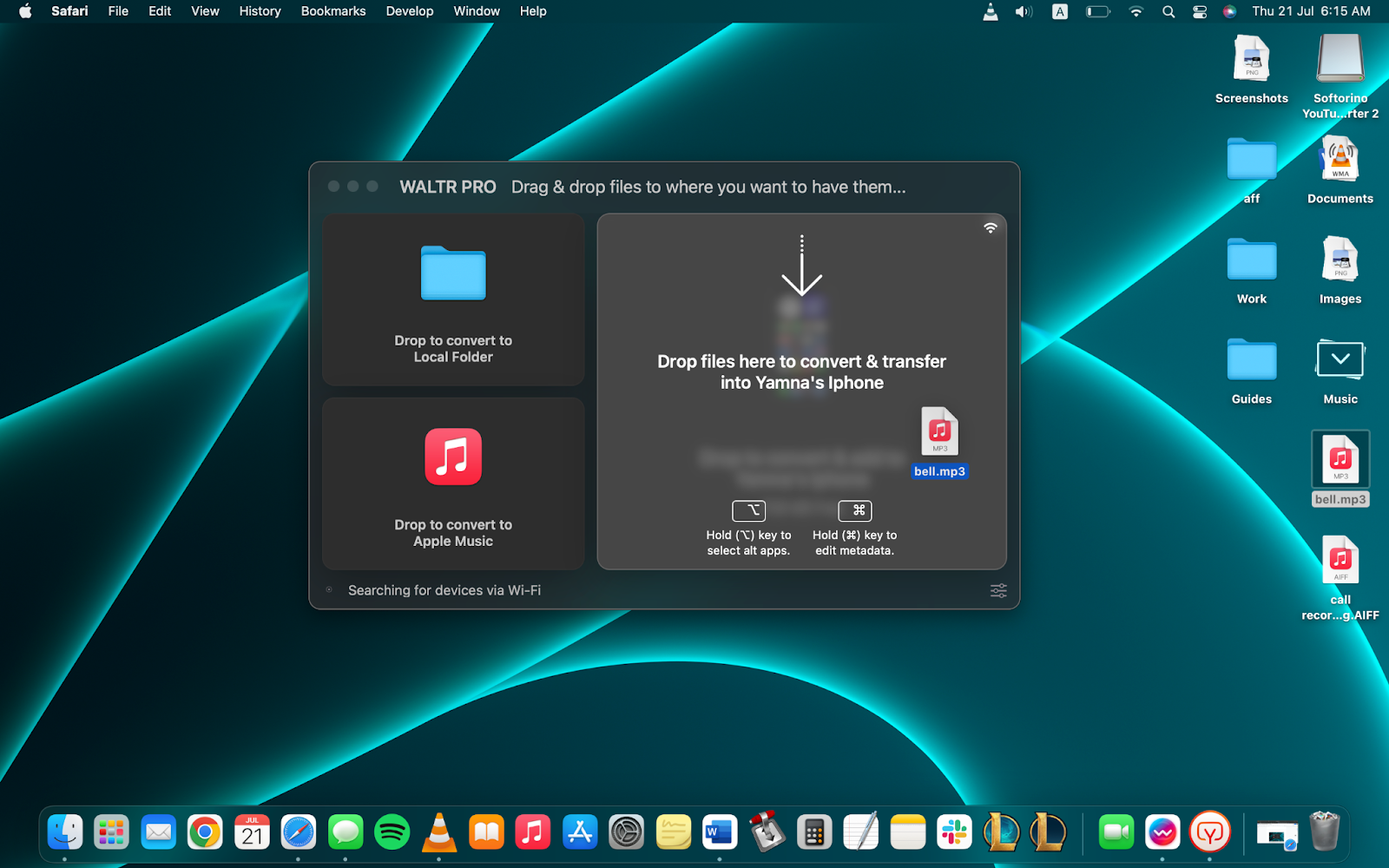Open Calendar from the Dock

click(252, 832)
